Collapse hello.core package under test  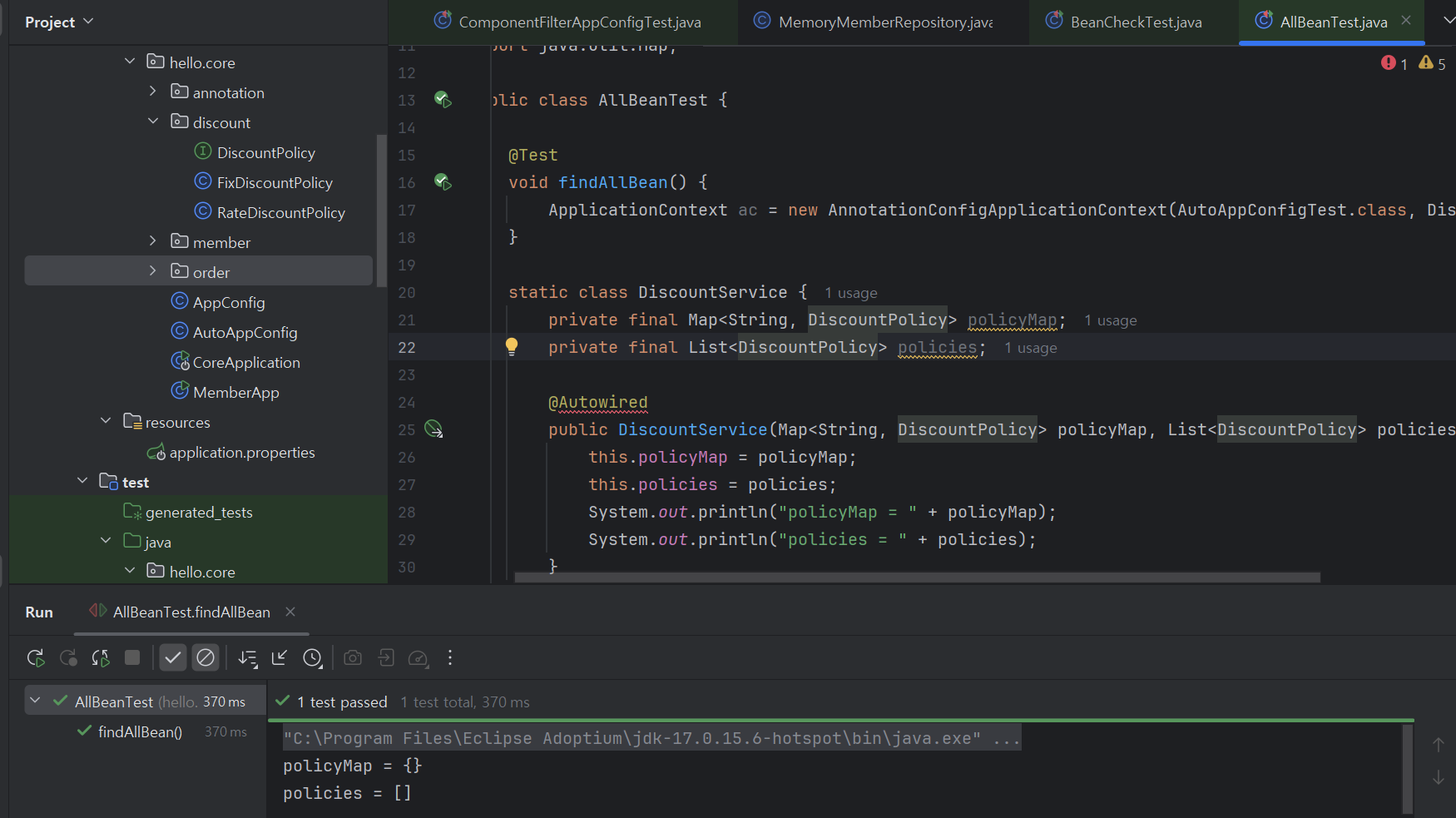point(130,570)
